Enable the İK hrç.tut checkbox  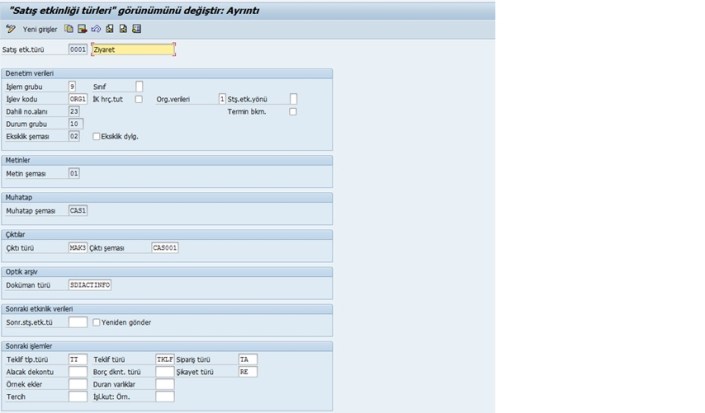[136, 99]
